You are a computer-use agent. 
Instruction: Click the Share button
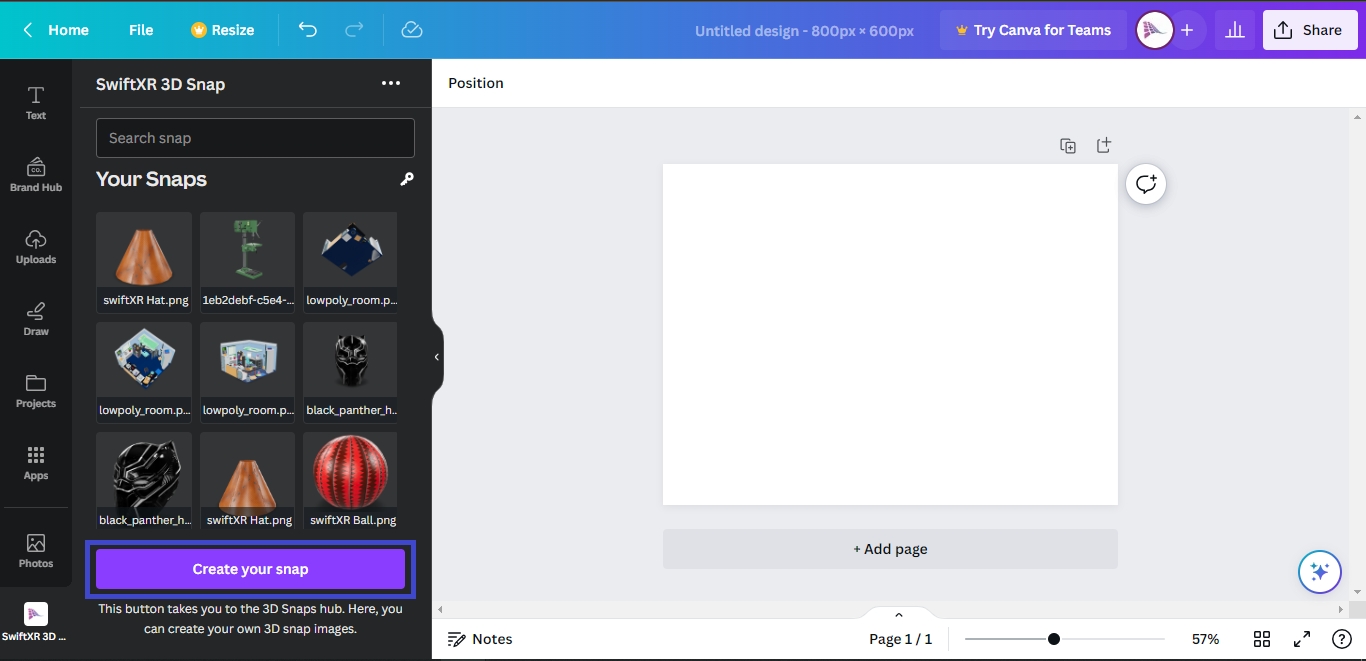1308,30
